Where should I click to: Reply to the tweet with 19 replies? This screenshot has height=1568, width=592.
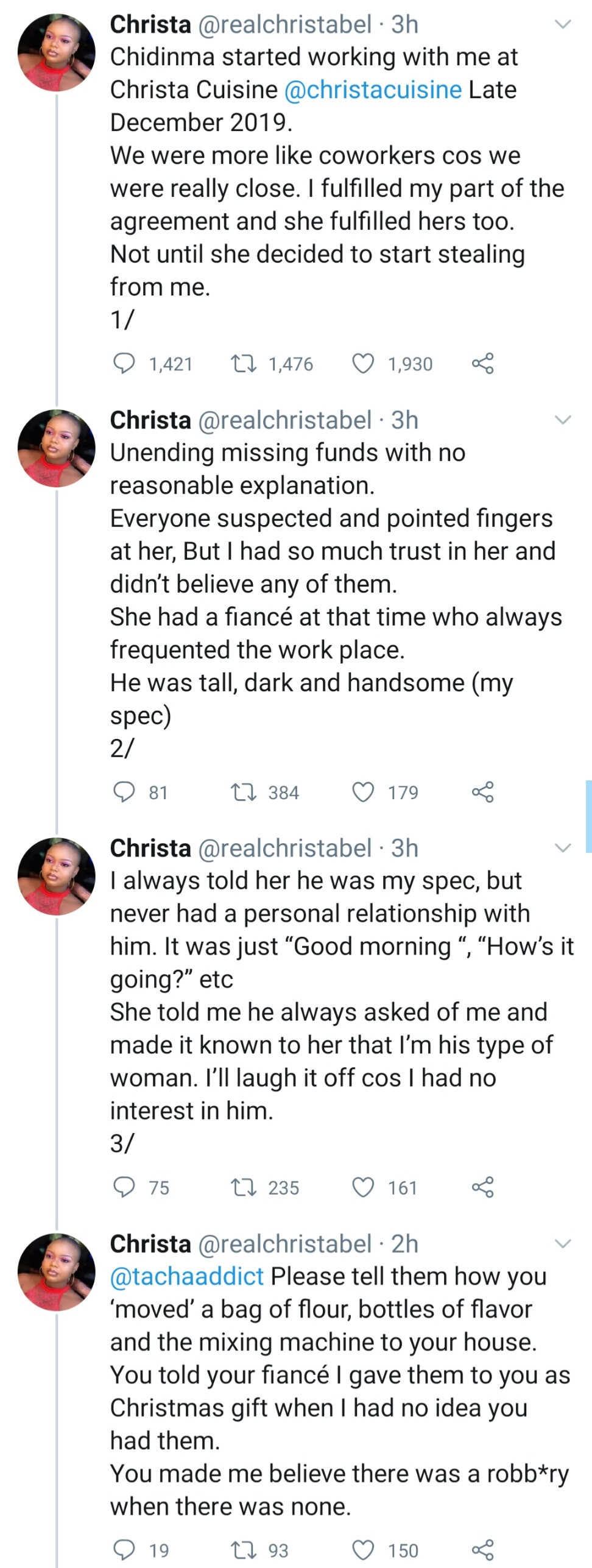coord(125,1549)
